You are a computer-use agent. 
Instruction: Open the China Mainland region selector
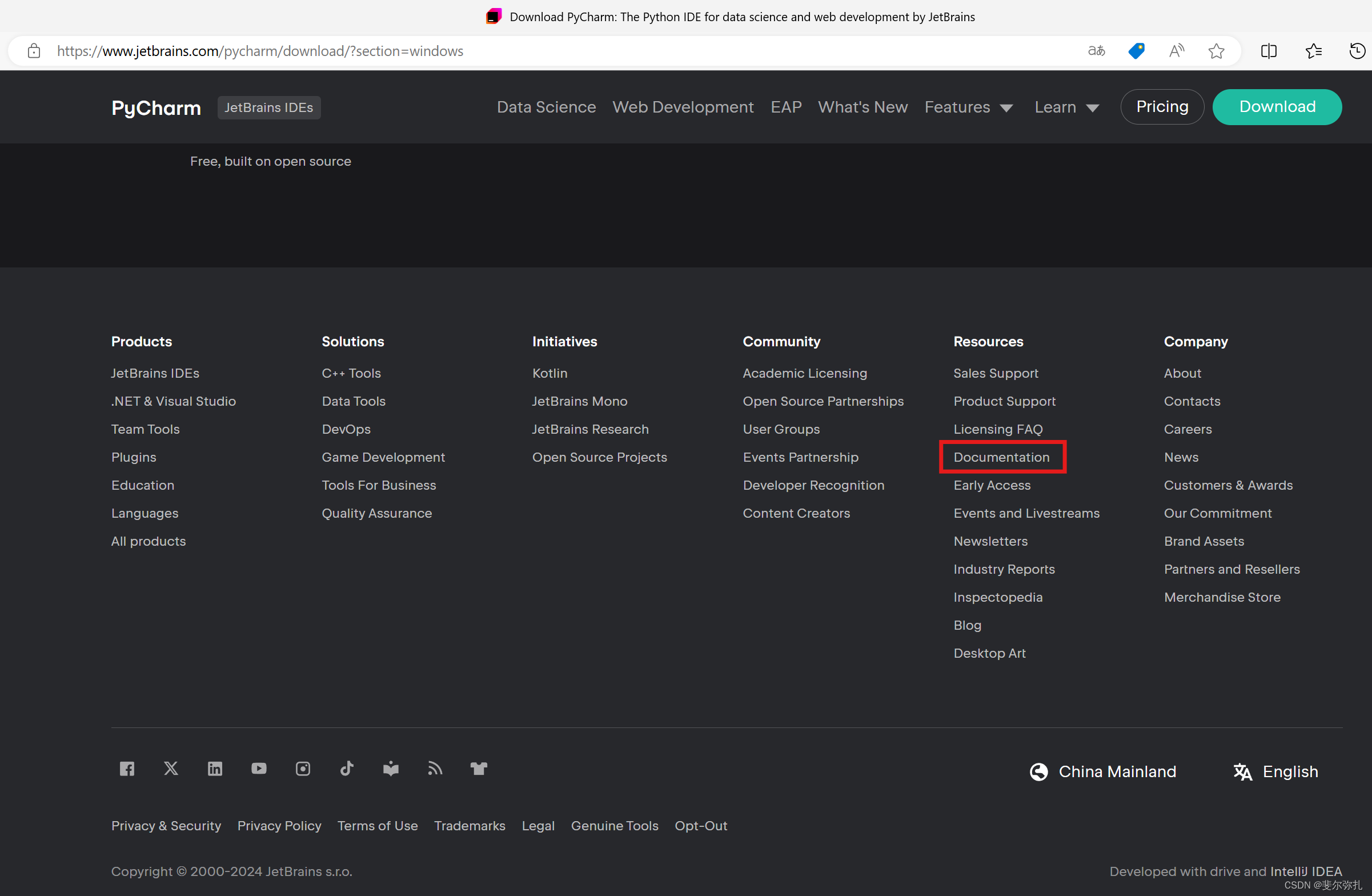coord(1104,771)
